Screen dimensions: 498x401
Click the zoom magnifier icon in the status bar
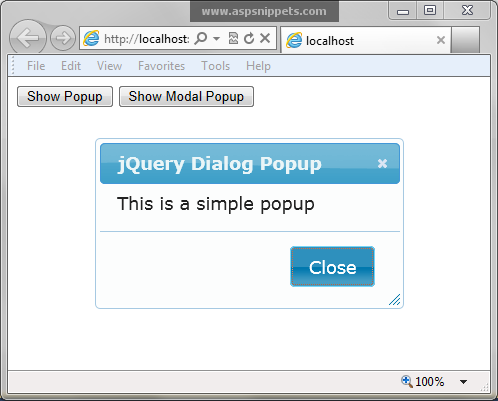(x=407, y=381)
